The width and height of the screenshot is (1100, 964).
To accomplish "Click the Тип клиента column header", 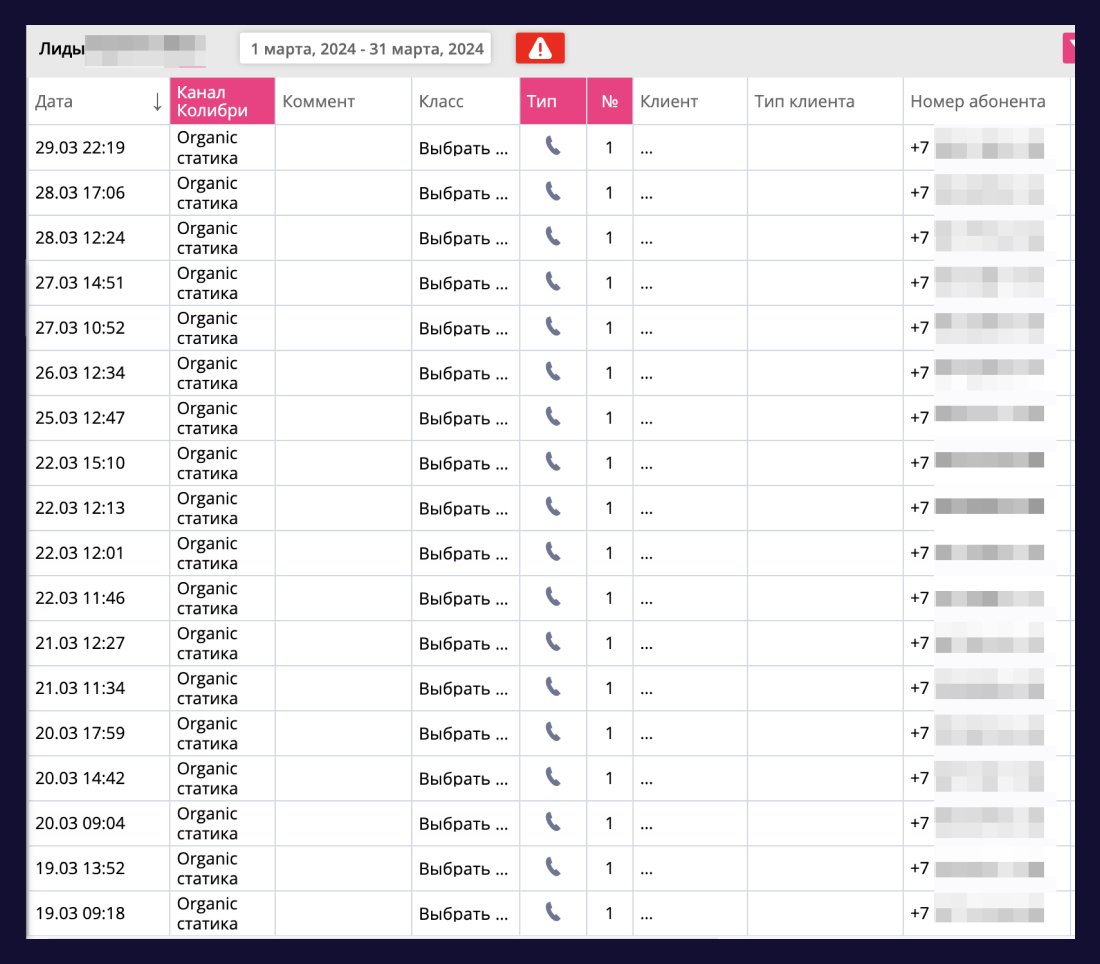I will coord(825,101).
